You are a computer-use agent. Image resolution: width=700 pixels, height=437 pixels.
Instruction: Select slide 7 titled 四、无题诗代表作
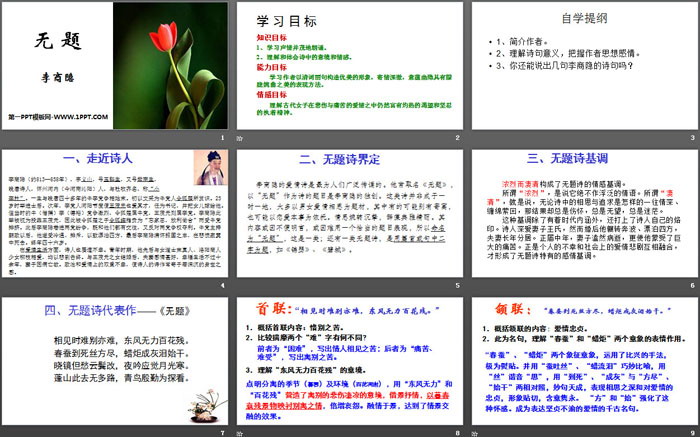tap(115, 361)
